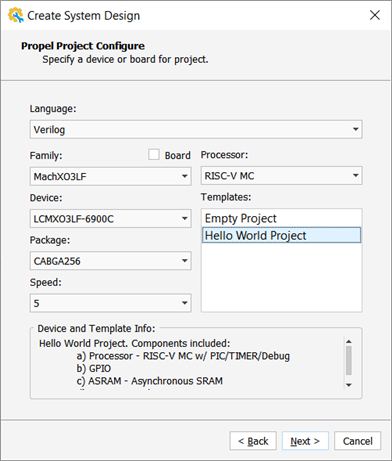Click the info box scroll down arrow

pyautogui.click(x=349, y=385)
